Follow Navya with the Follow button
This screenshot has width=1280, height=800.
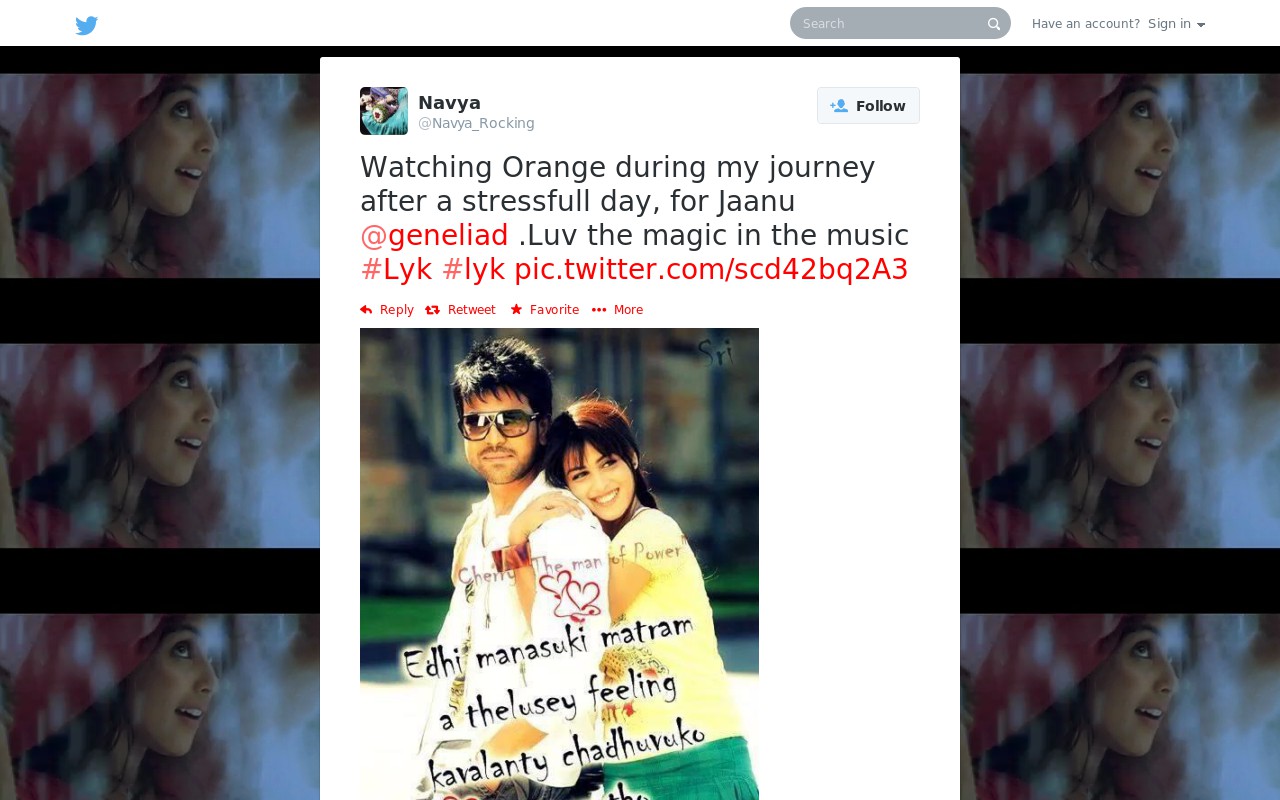pos(868,106)
